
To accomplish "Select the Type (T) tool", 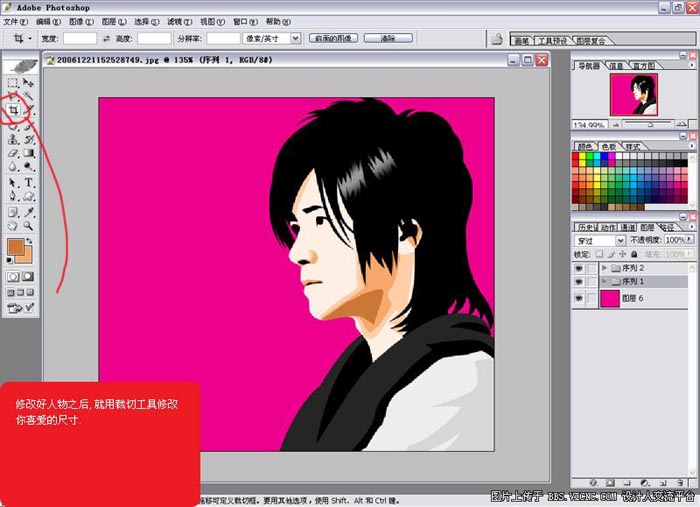I will point(29,183).
